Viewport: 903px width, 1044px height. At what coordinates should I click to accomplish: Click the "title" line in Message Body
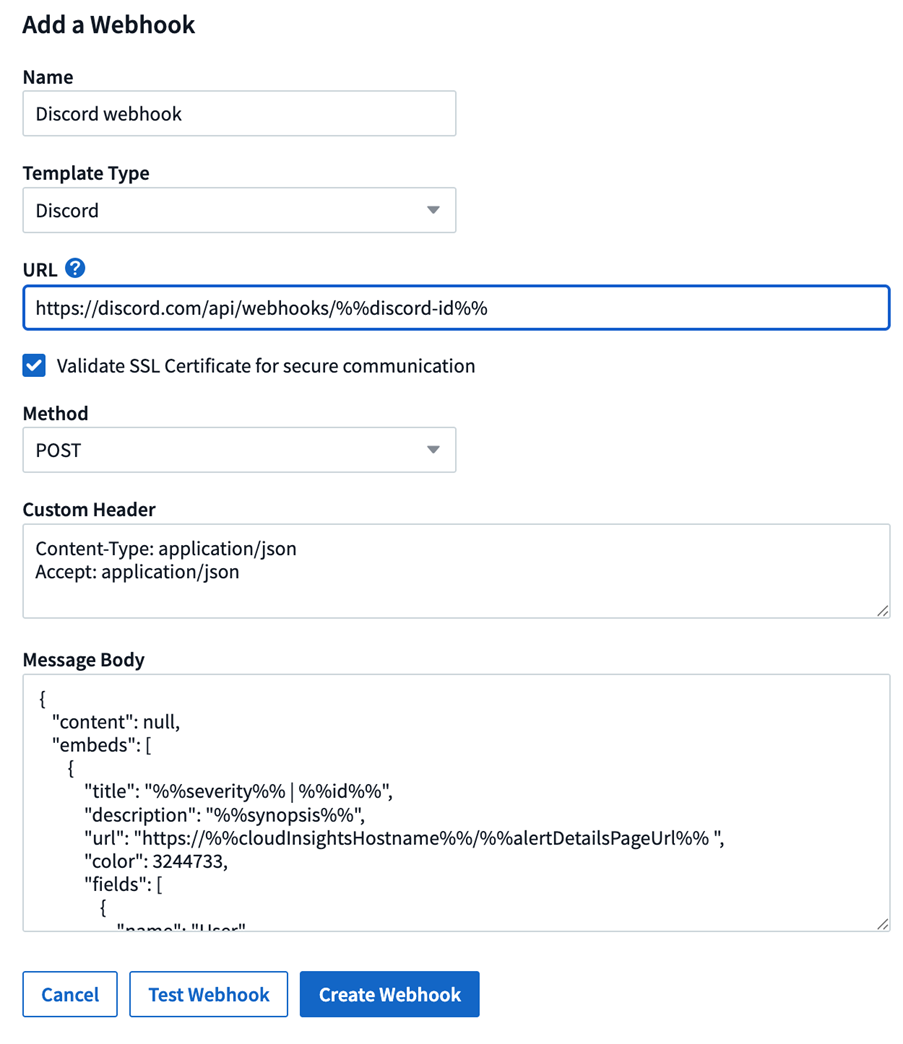238,791
